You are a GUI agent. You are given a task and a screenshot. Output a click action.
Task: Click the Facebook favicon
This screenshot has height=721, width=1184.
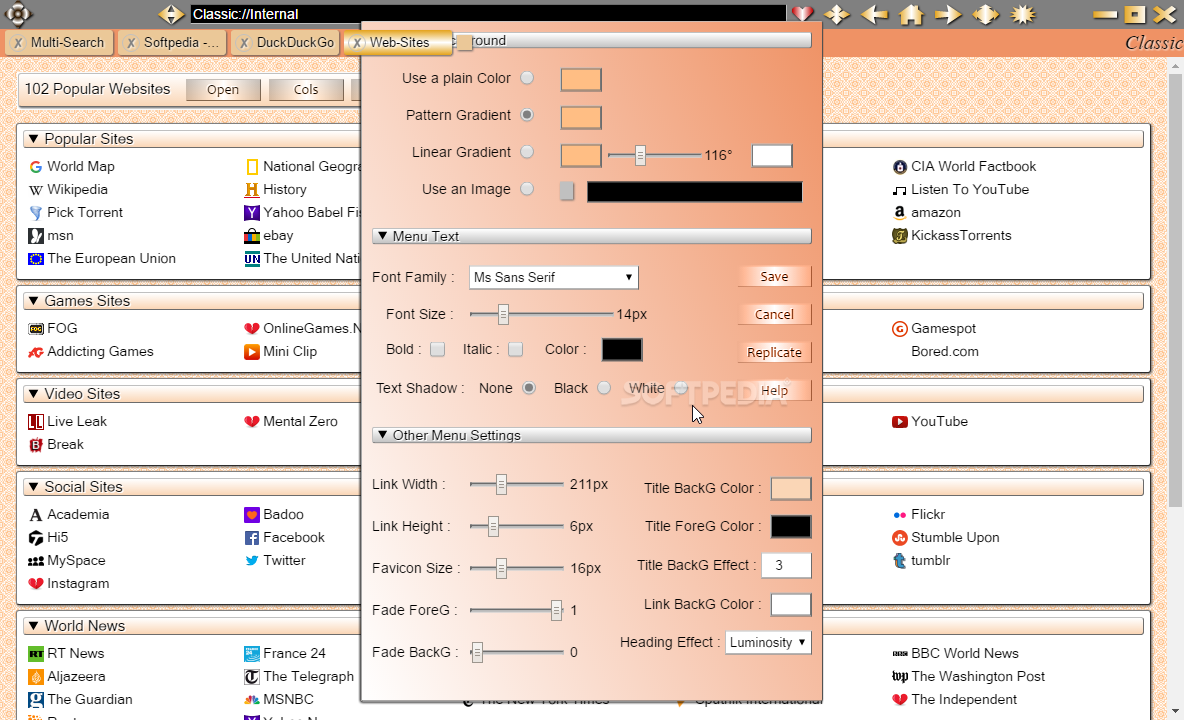pos(251,538)
